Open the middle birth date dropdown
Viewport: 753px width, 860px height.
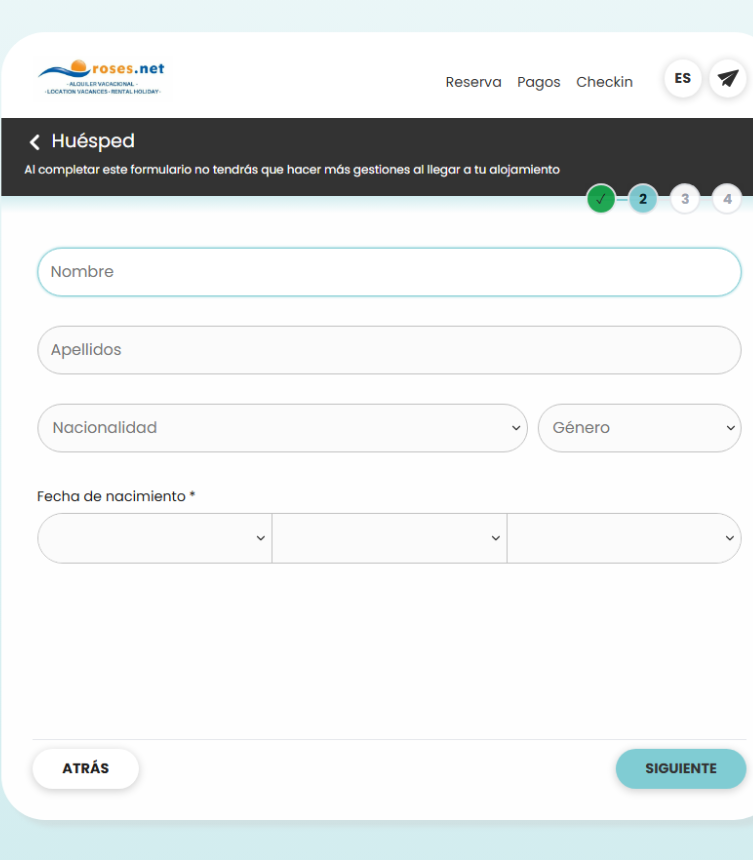pos(389,538)
